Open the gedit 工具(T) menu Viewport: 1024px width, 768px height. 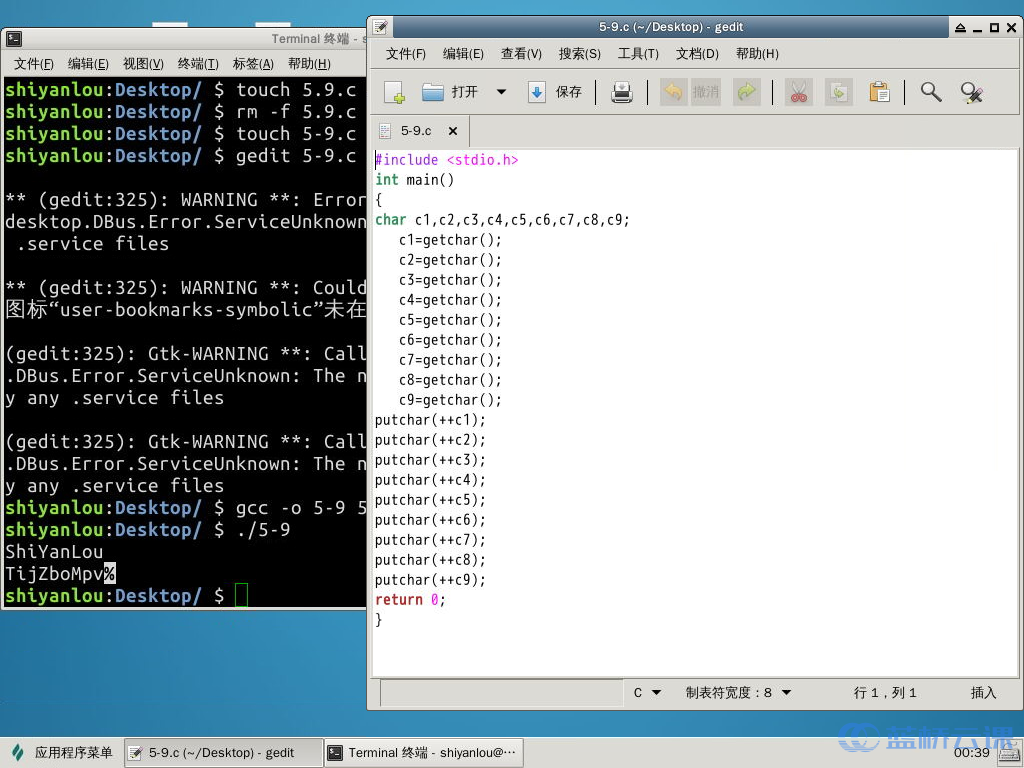[x=638, y=54]
